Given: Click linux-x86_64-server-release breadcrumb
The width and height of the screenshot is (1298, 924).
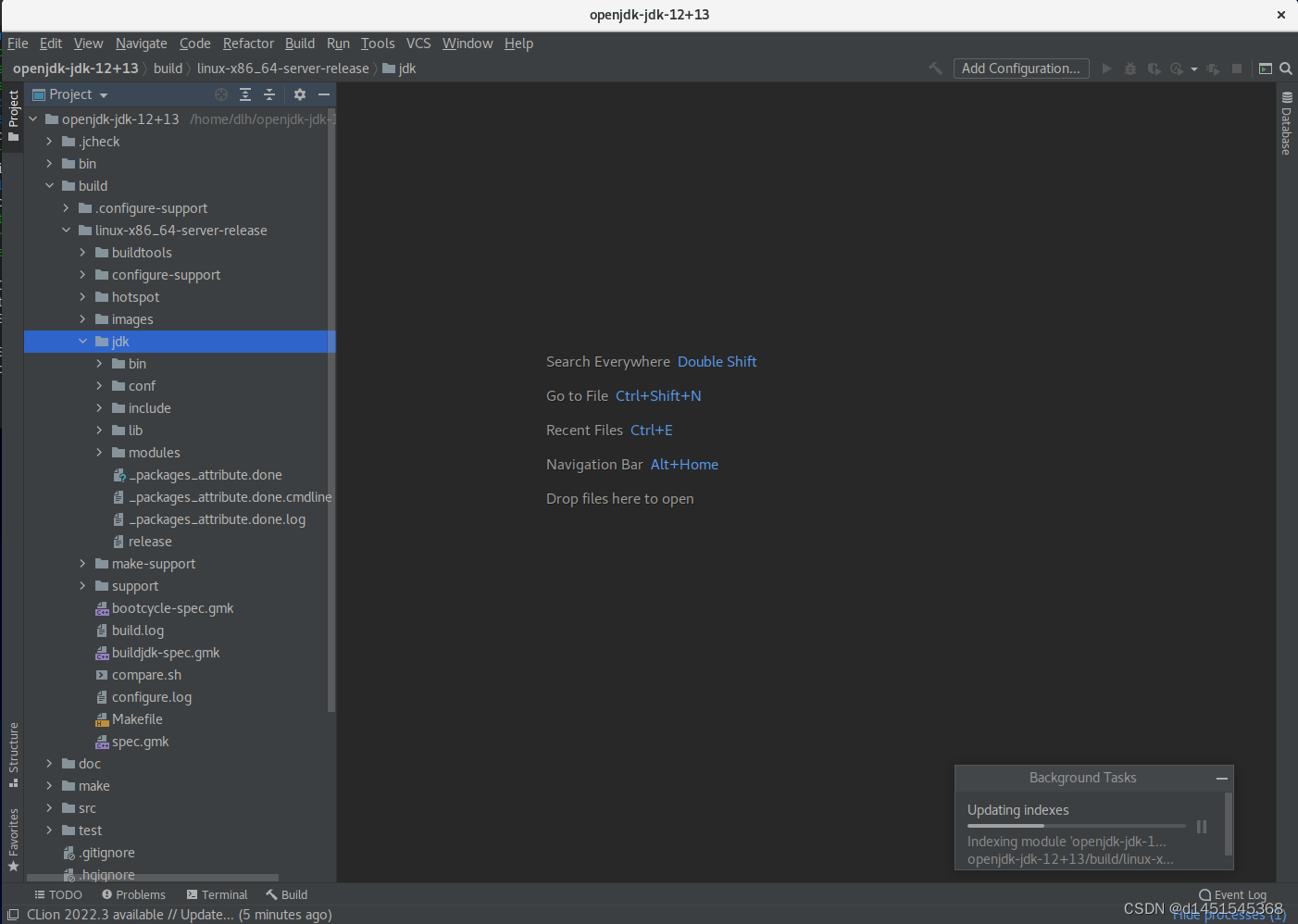Looking at the screenshot, I should [x=282, y=69].
